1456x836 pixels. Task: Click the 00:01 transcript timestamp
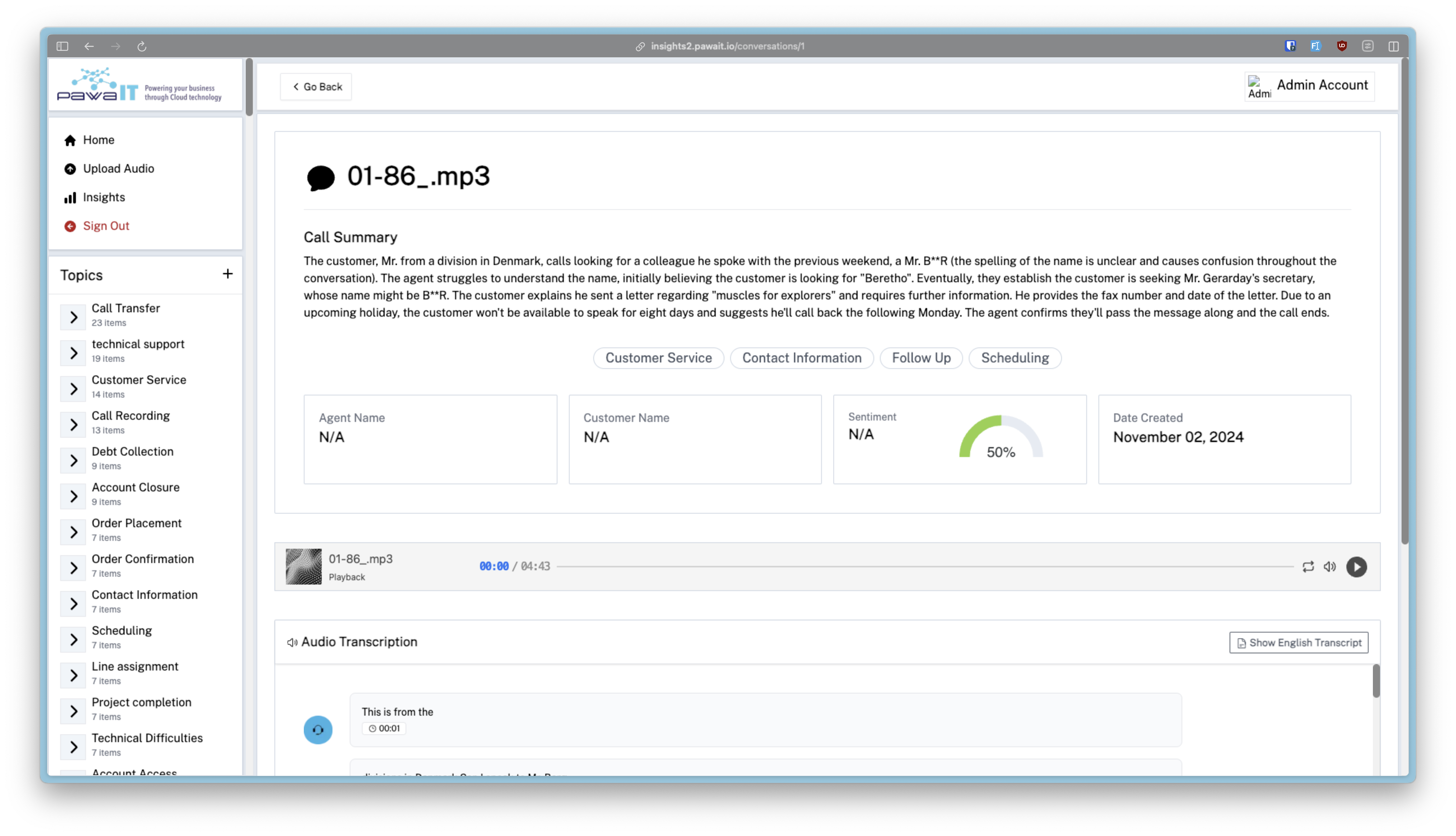click(x=384, y=729)
